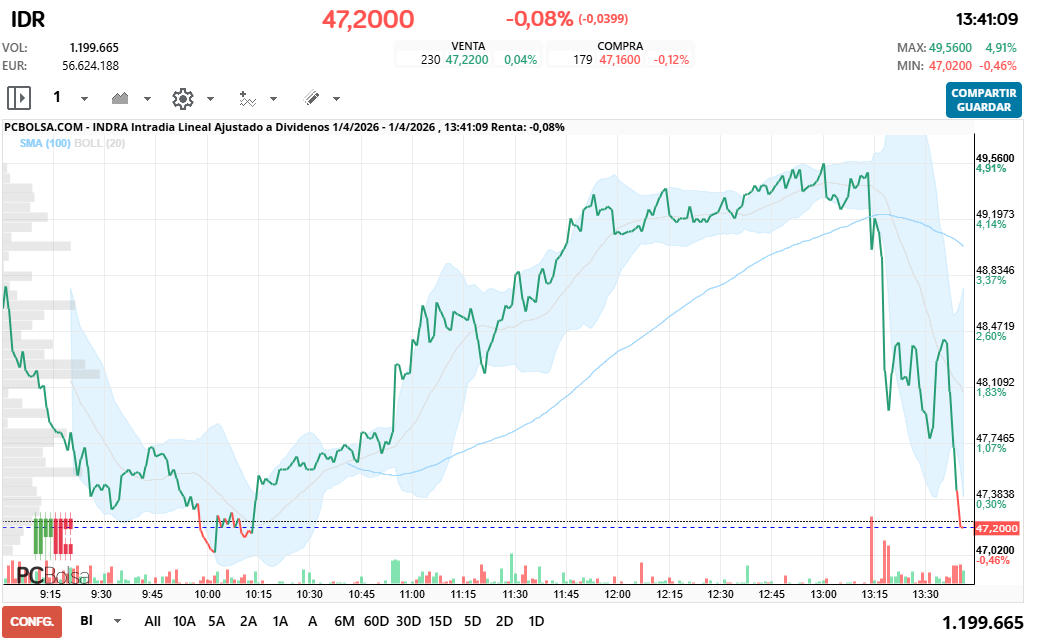Select the 5A time range

[216, 621]
